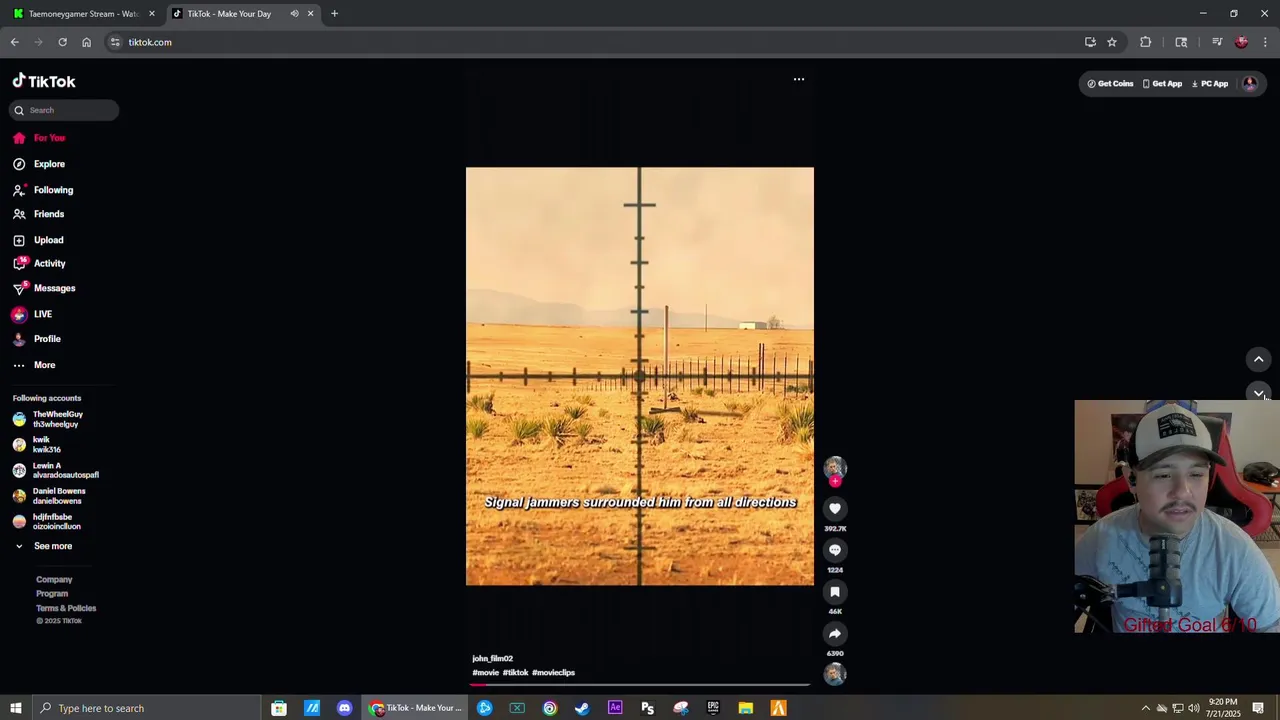The width and height of the screenshot is (1280, 720).
Task: Open the Chrome three-dot menu
Action: (1265, 42)
